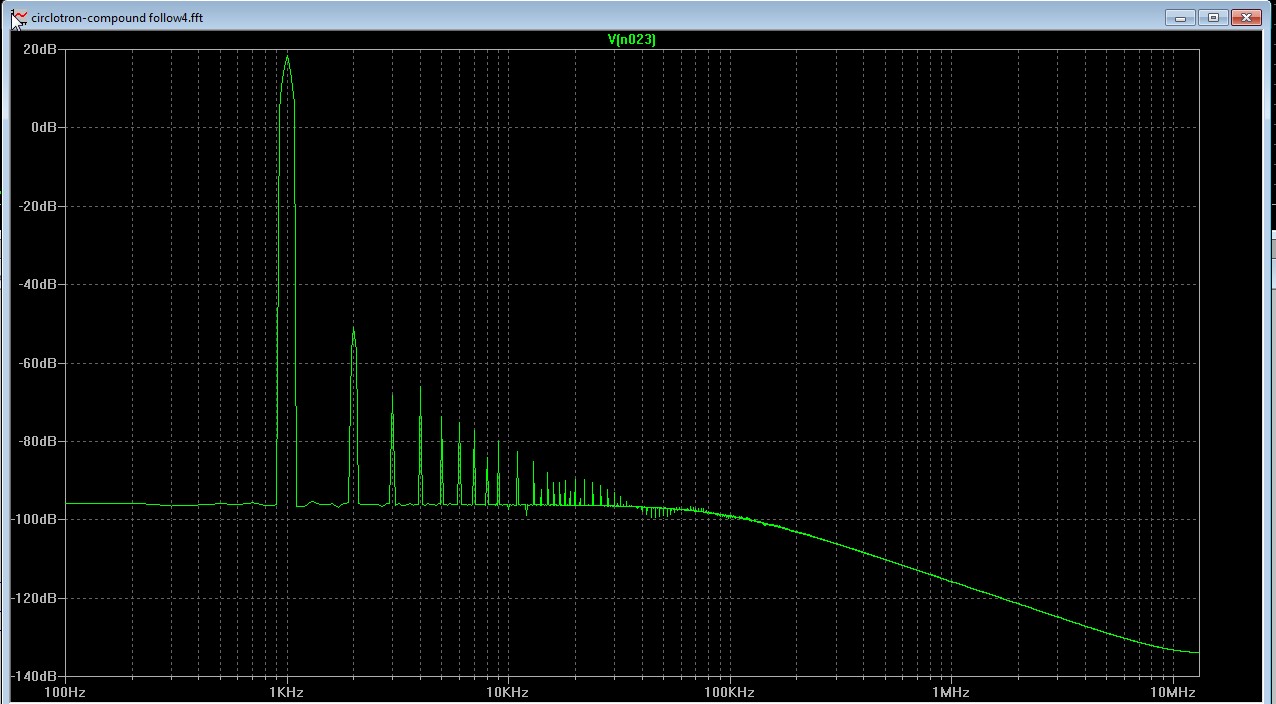Click the 1KHz frequency axis label

coord(286,692)
